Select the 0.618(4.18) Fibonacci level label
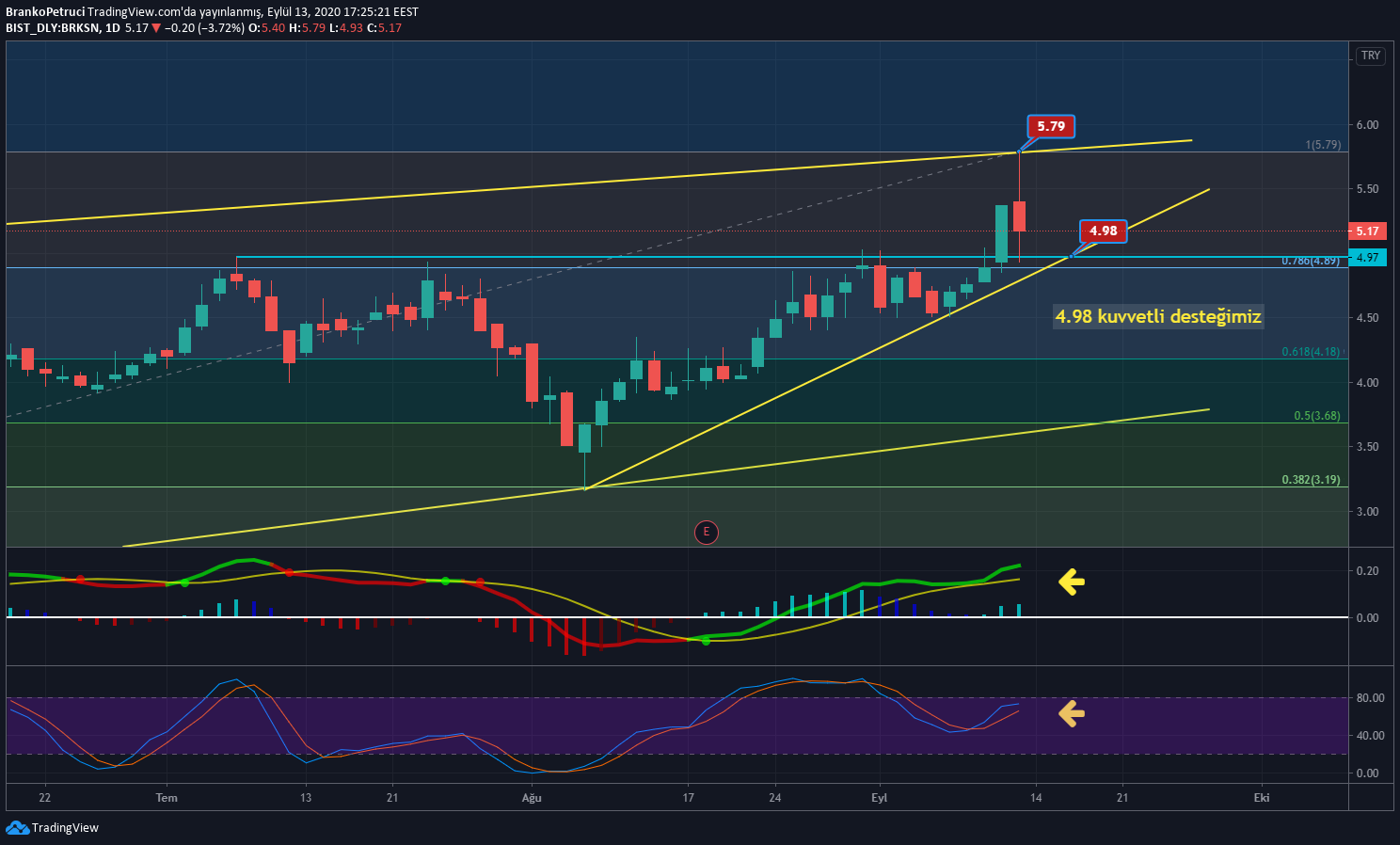The width and height of the screenshot is (1400, 845). tap(1311, 352)
